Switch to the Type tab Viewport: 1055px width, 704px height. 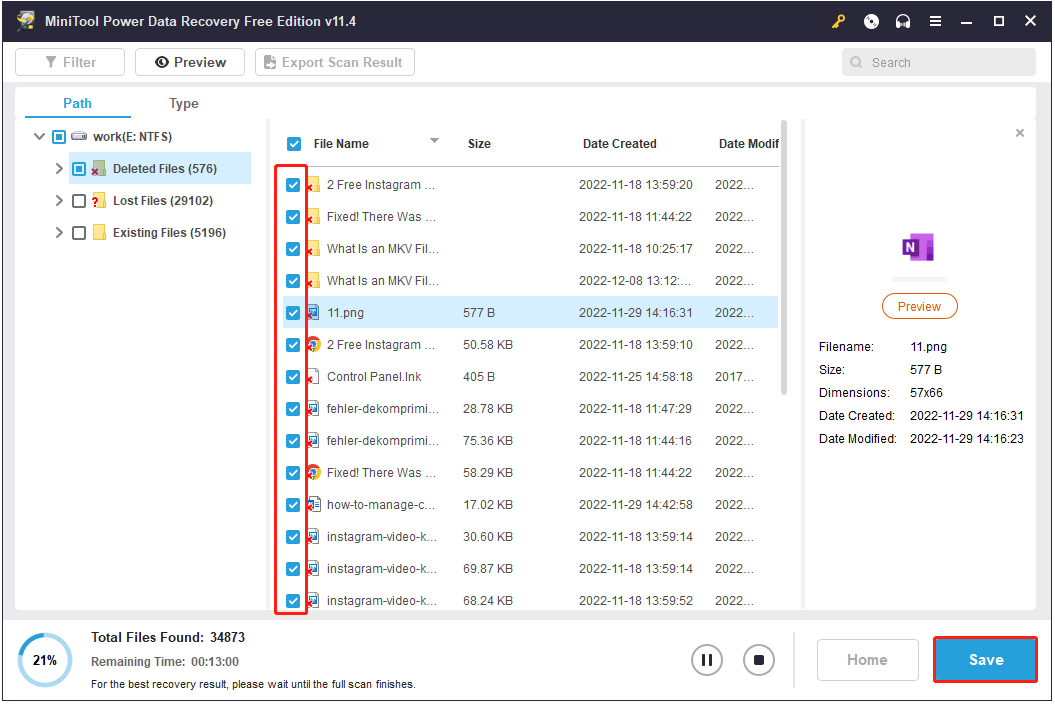pos(183,104)
